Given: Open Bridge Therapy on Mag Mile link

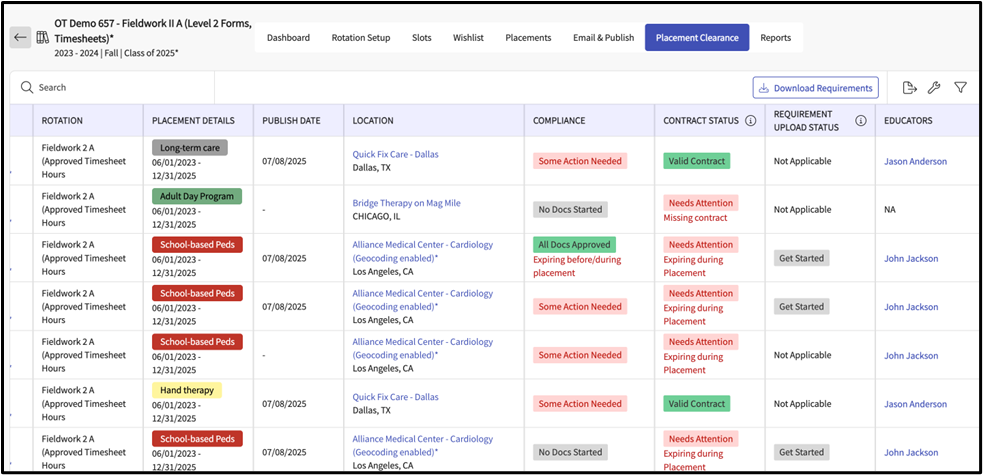Looking at the screenshot, I should point(406,203).
